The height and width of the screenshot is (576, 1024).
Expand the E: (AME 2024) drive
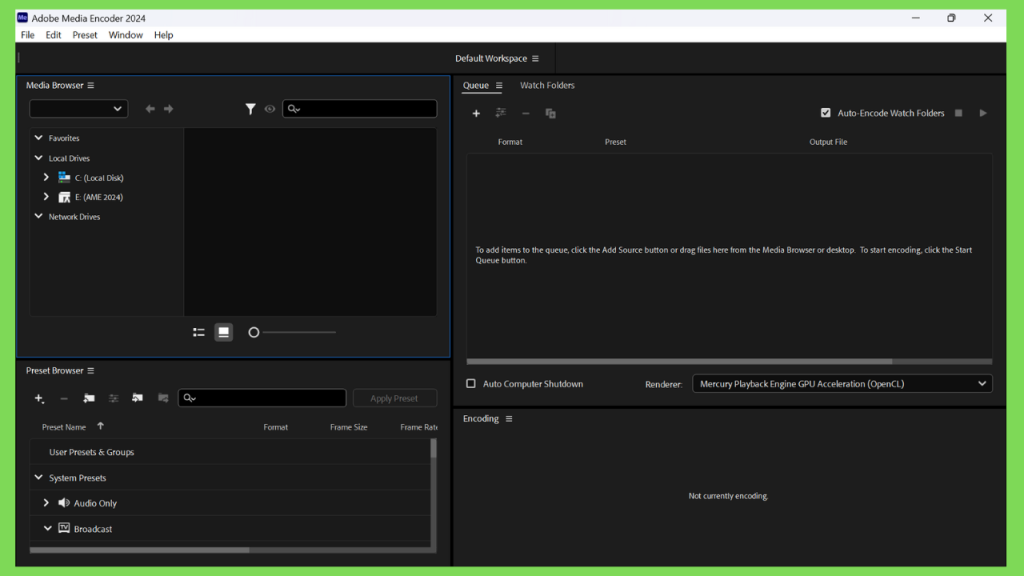[x=46, y=197]
